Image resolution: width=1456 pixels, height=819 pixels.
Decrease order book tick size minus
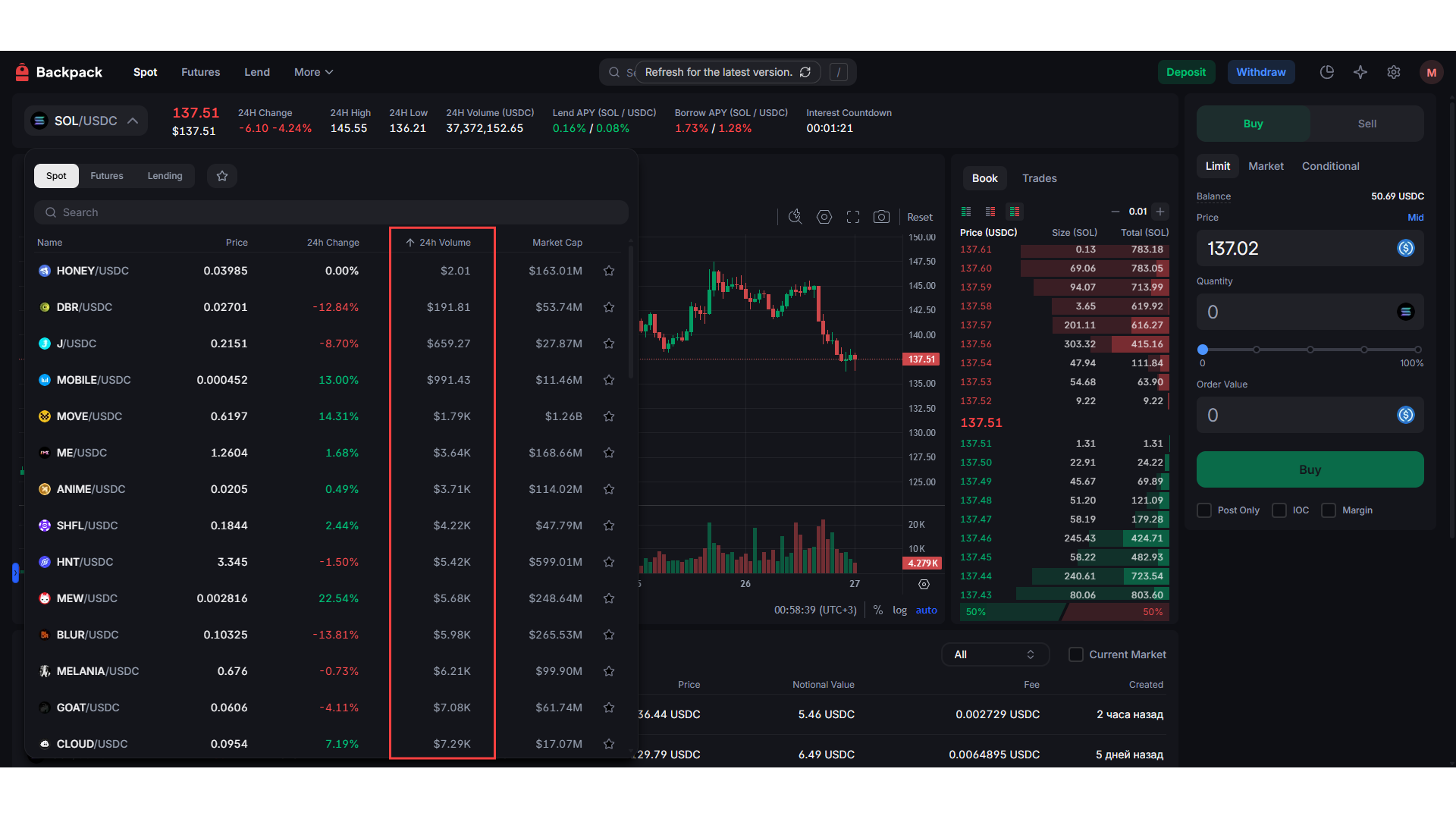coord(1116,212)
